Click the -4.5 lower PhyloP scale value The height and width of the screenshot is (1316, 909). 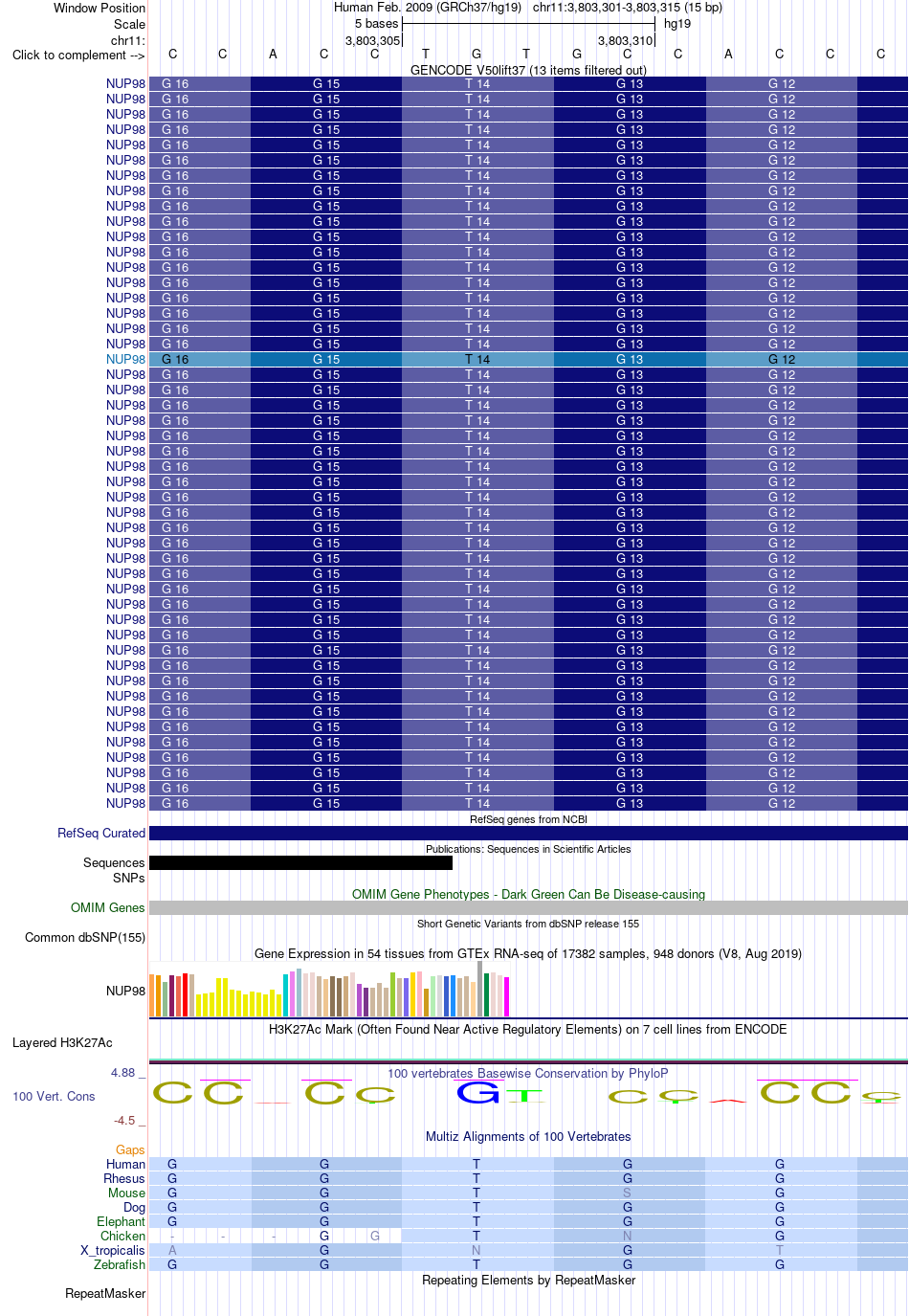coord(124,1120)
